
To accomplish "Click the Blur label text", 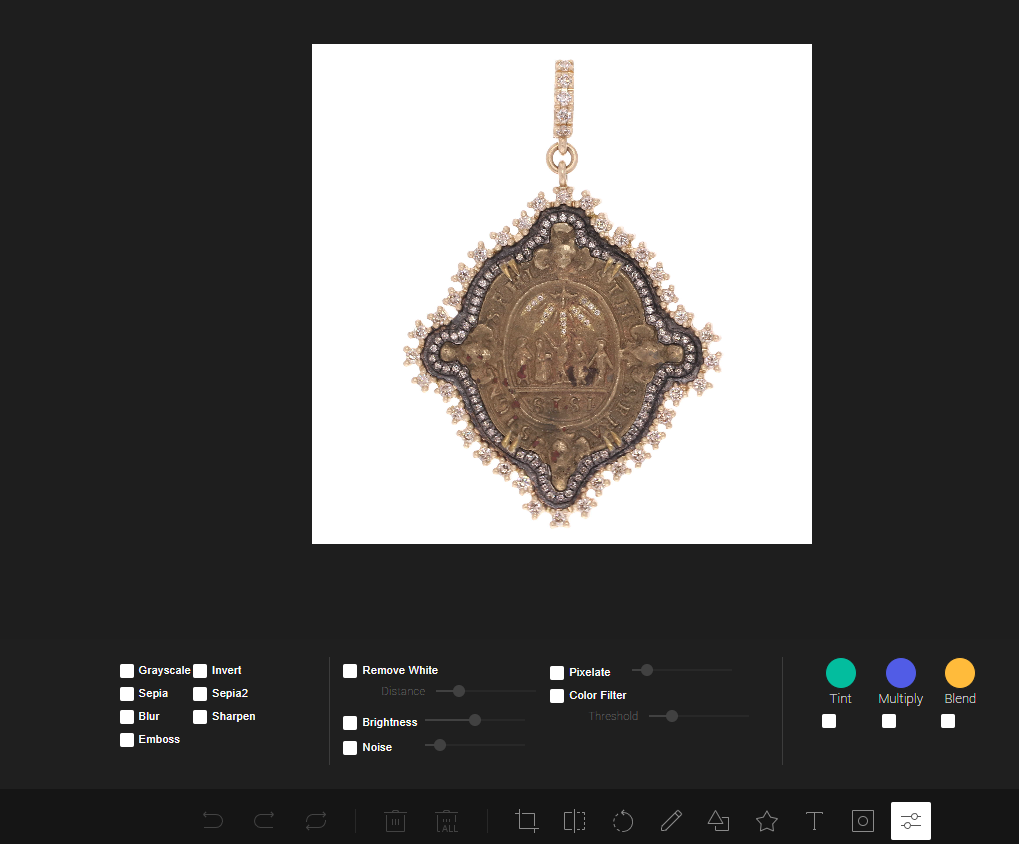I will click(x=149, y=716).
